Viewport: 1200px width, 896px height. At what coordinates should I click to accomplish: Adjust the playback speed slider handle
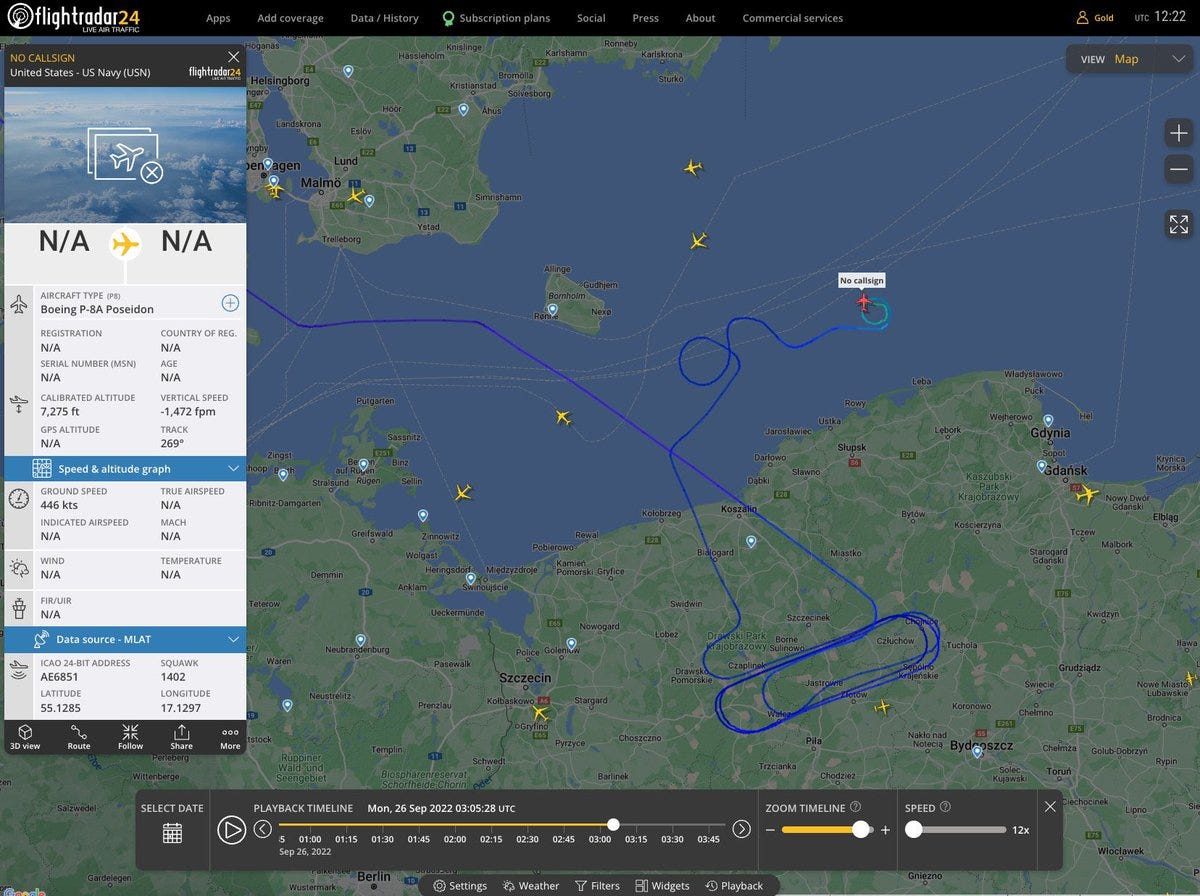tap(913, 829)
